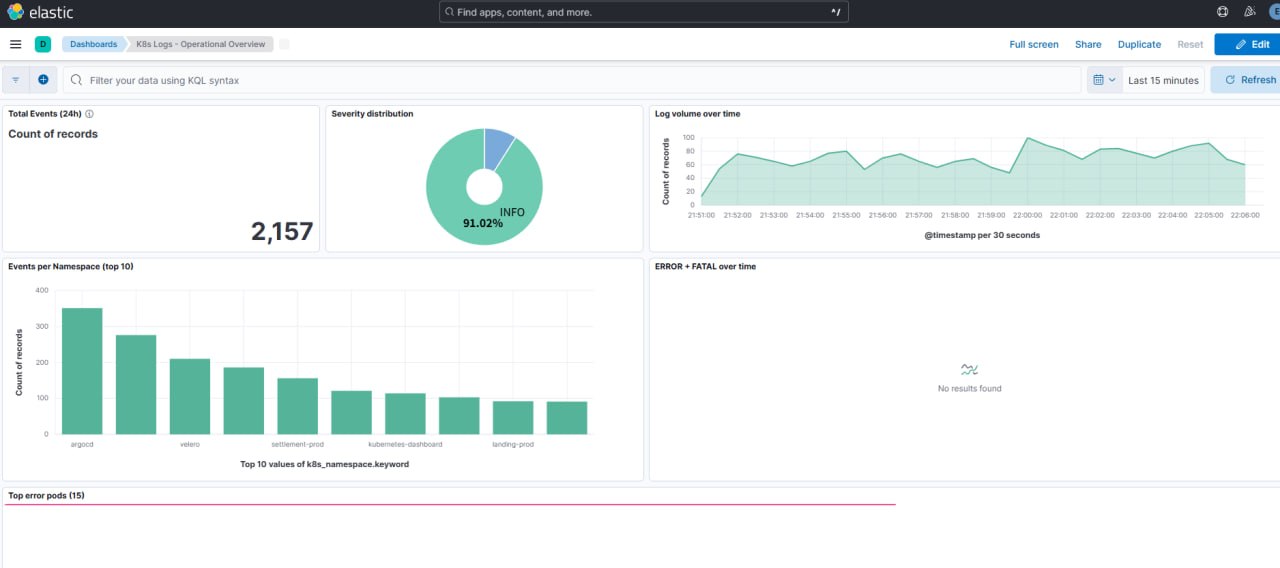Open the Last 15 minutes time picker
This screenshot has height=568, width=1280.
(x=1163, y=80)
